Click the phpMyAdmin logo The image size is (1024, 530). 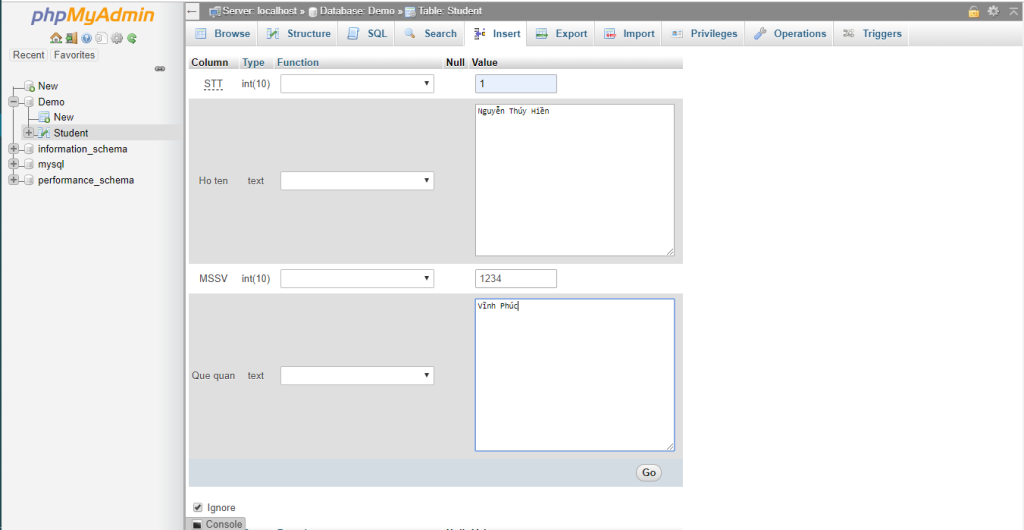coord(93,16)
